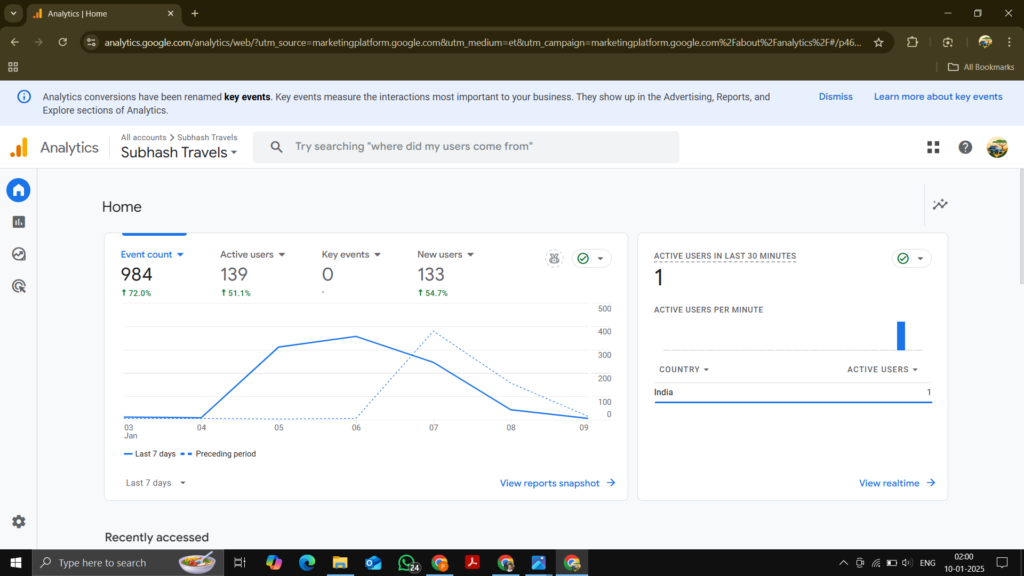Reload the page
This screenshot has width=1024, height=576.
coord(63,42)
